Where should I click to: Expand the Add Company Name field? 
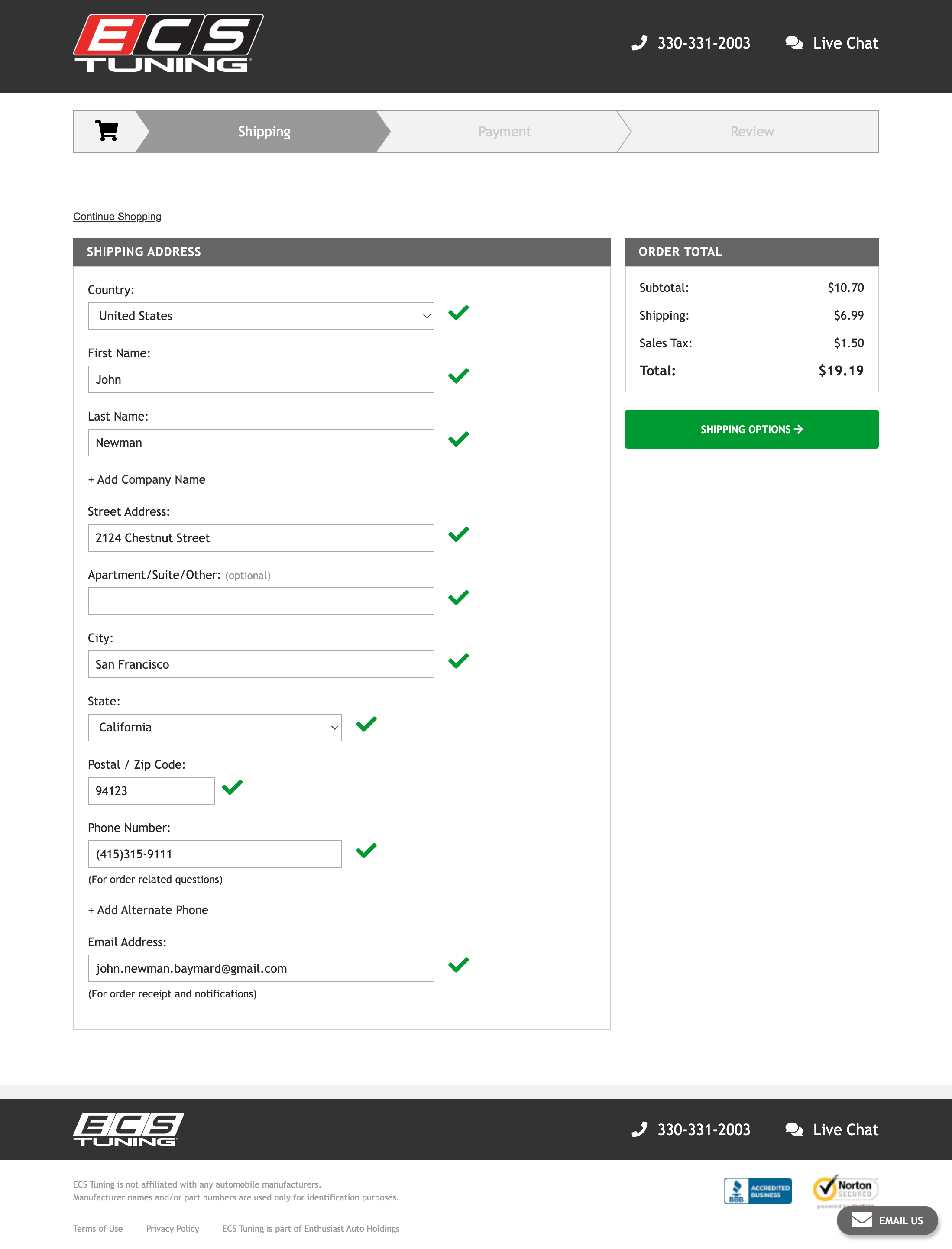146,479
